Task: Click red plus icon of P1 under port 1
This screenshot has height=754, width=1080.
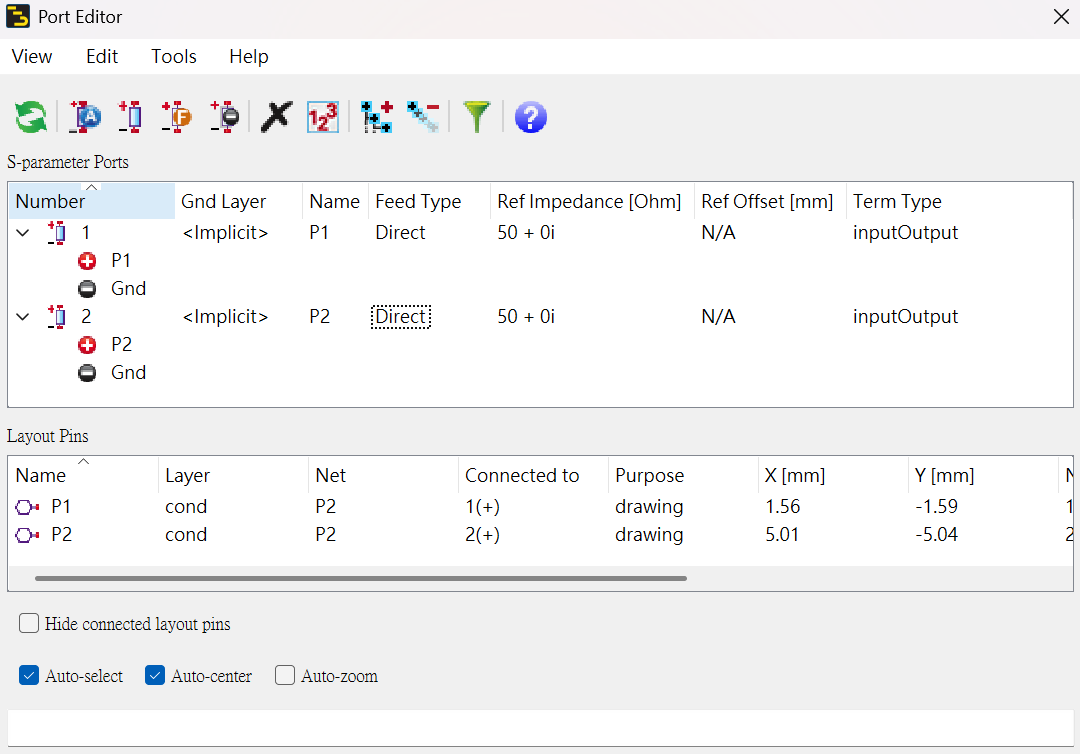Action: click(x=87, y=261)
